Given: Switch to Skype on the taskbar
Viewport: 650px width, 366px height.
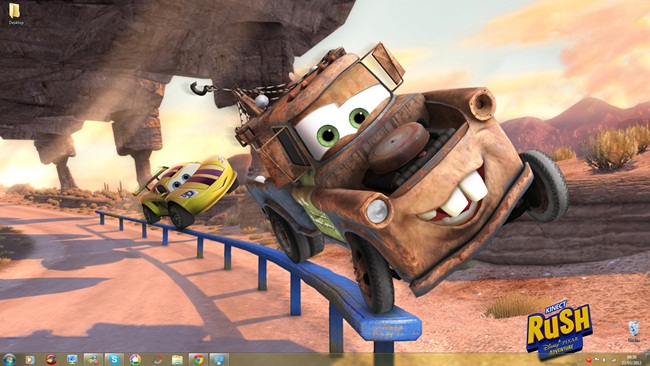Looking at the screenshot, I should pyautogui.click(x=114, y=359).
